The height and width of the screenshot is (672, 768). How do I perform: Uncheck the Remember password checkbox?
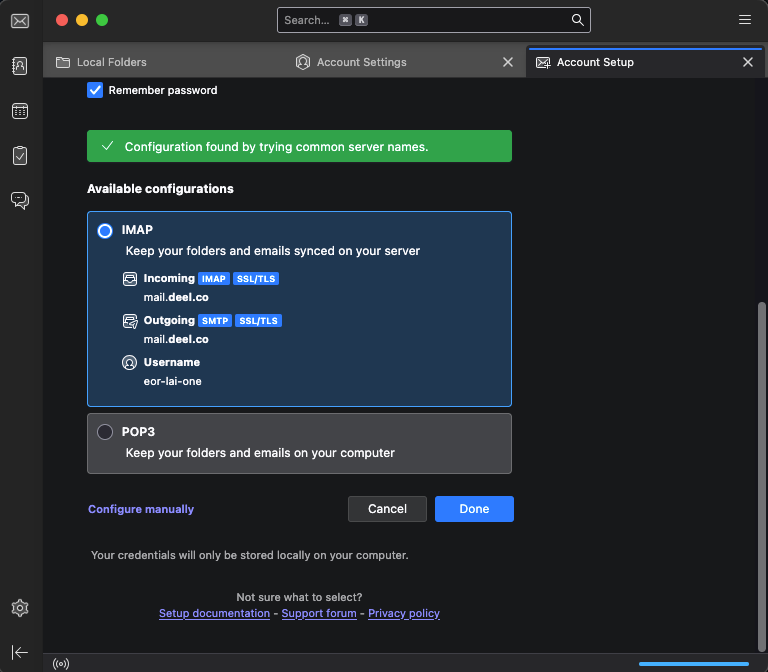click(96, 90)
